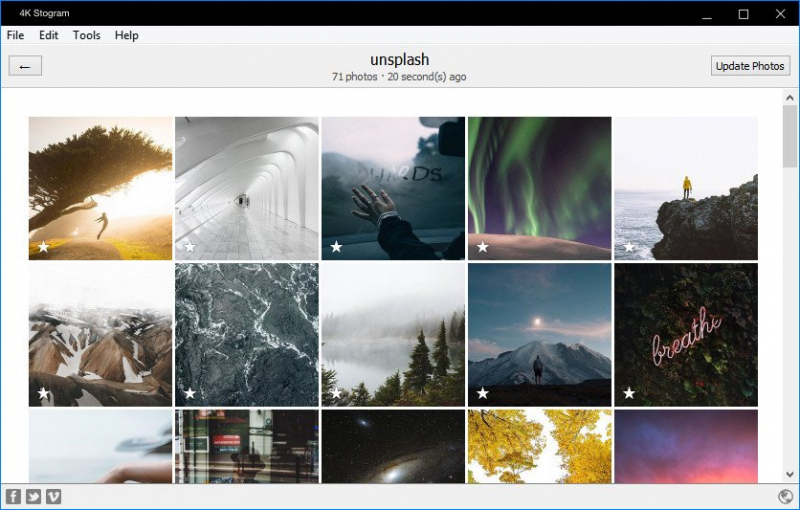This screenshot has height=510, width=800.
Task: Open the breathe neon sign photo
Action: 686,335
